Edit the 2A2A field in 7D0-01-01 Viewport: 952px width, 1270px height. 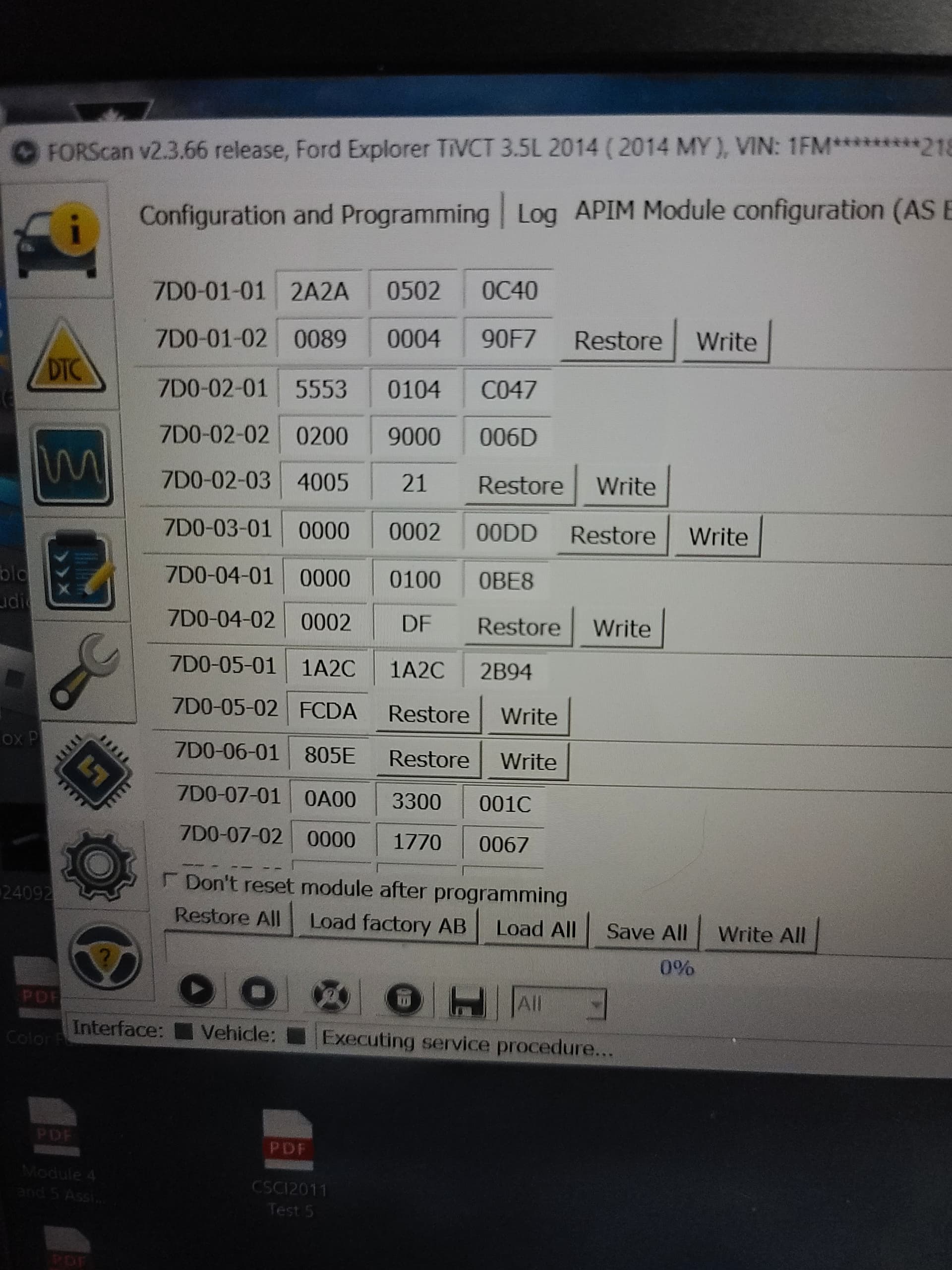(x=320, y=292)
